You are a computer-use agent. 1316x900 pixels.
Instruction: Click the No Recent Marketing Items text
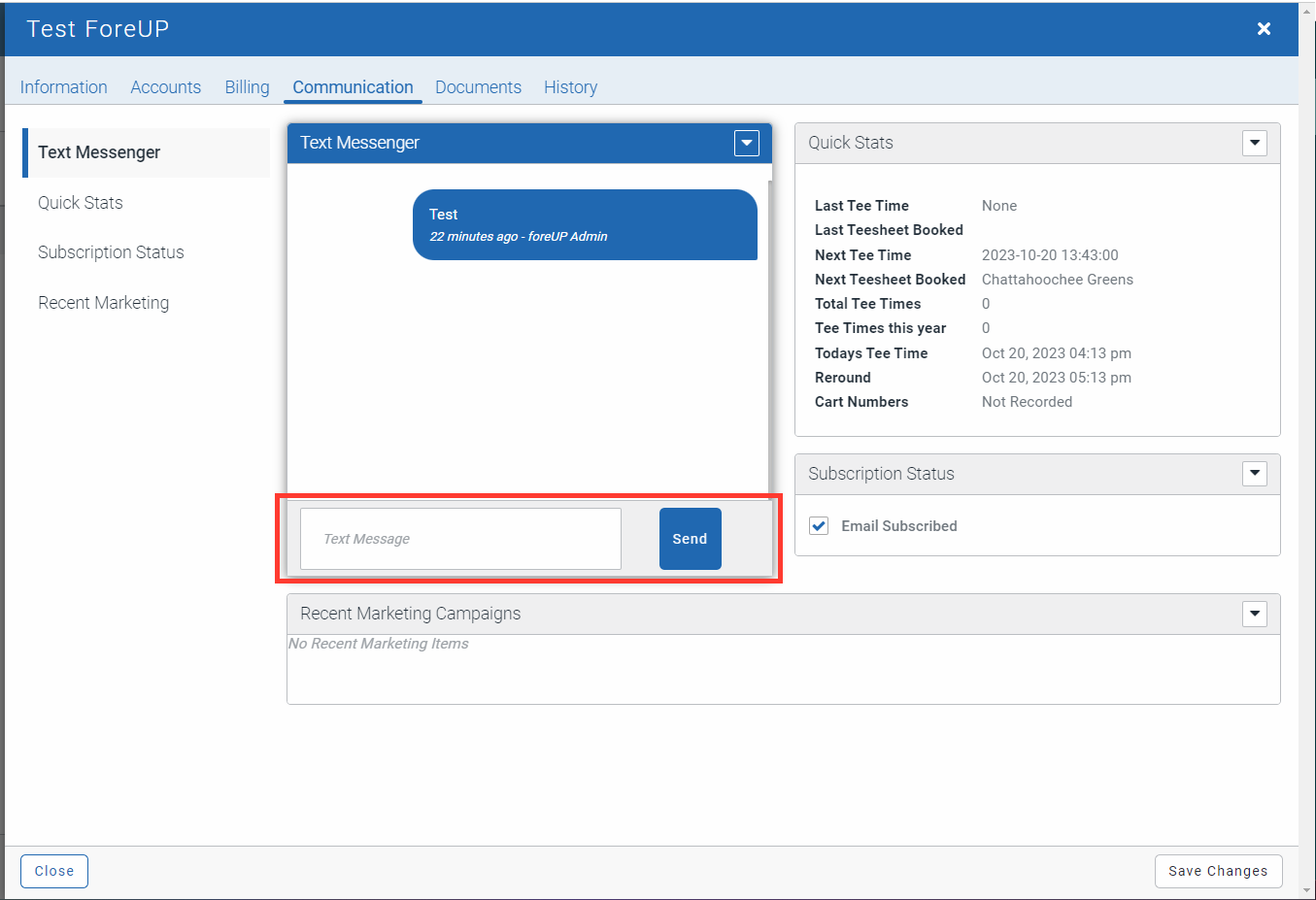point(379,644)
